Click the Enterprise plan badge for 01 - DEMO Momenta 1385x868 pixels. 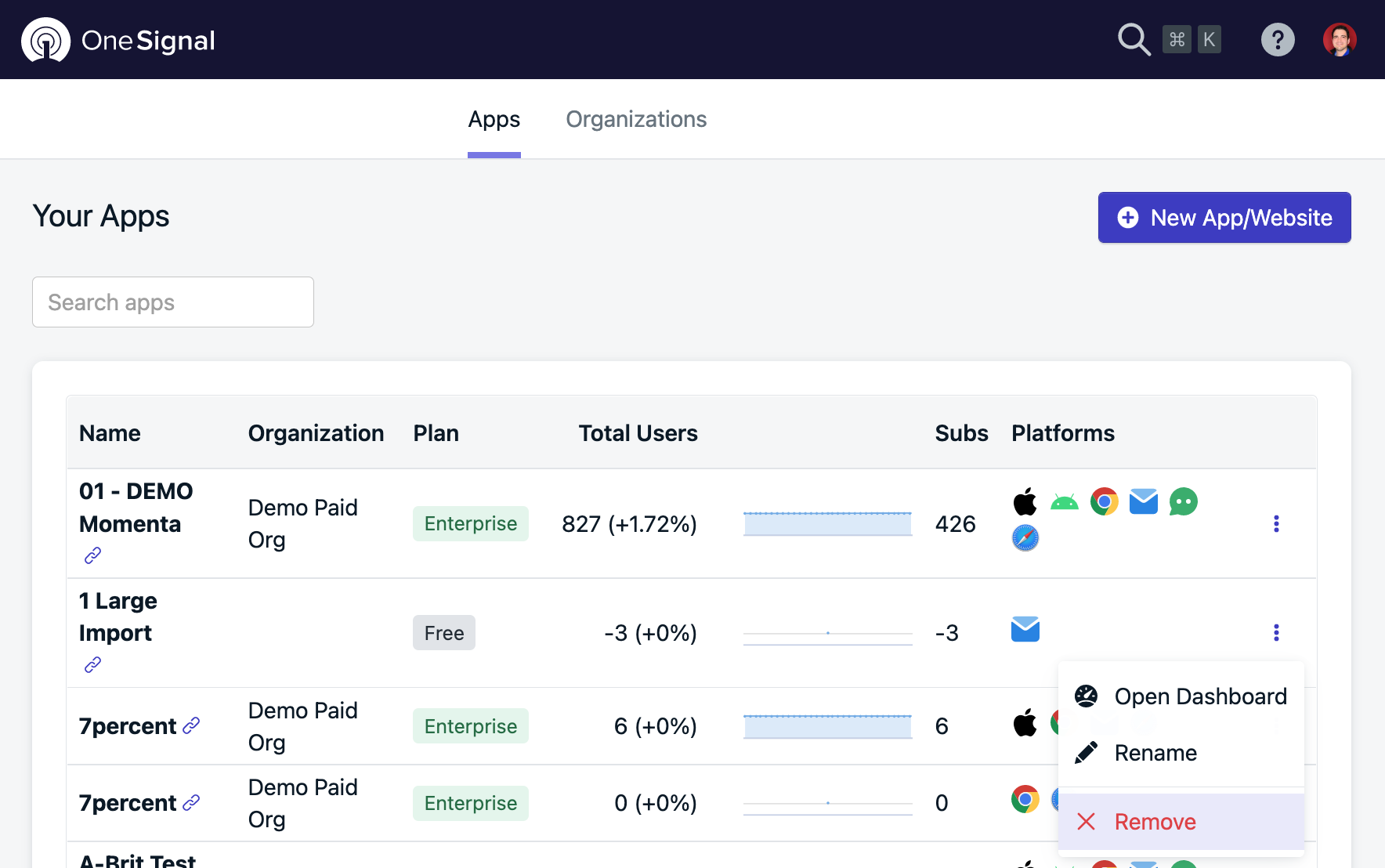471,523
